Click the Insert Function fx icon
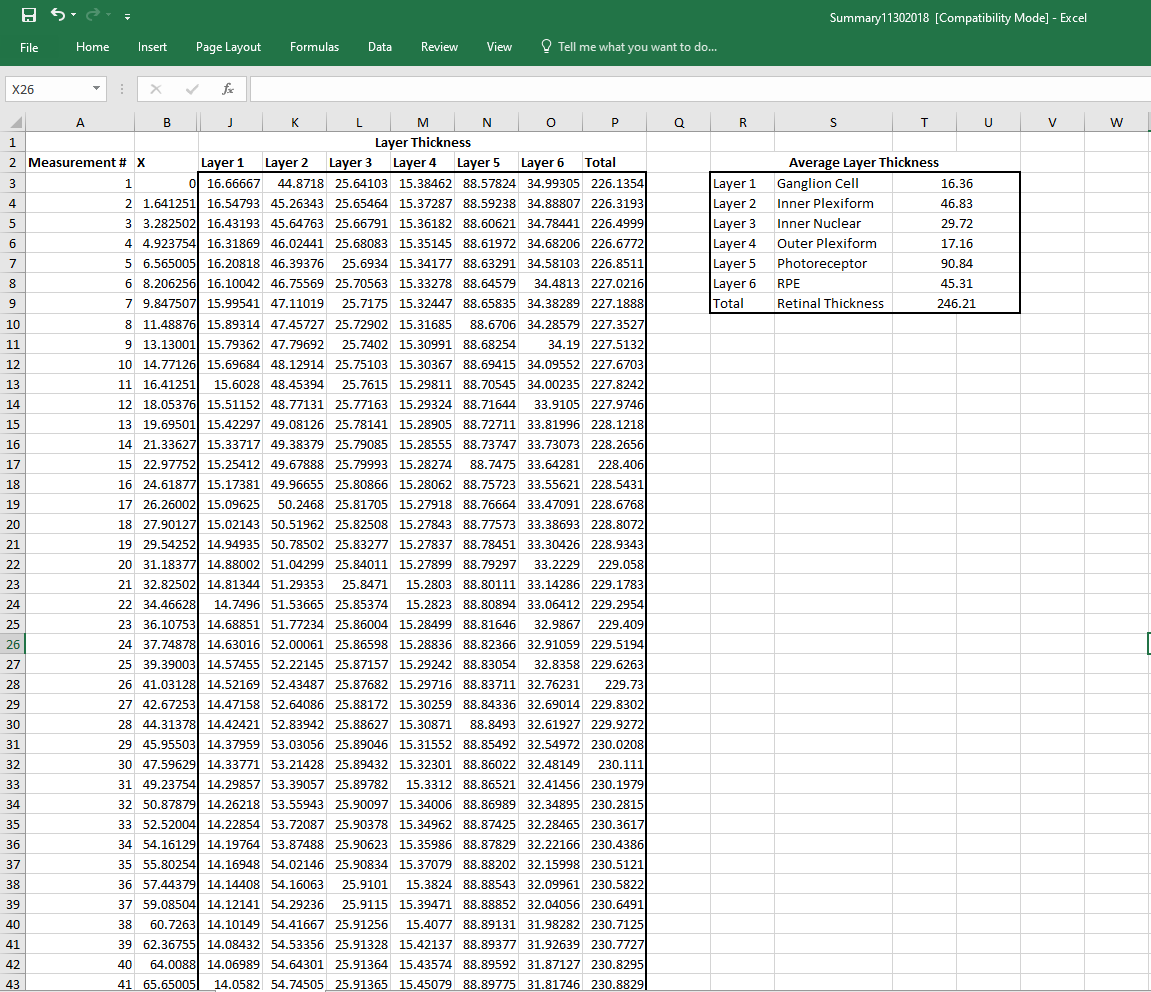Image resolution: width=1151 pixels, height=992 pixels. [228, 89]
